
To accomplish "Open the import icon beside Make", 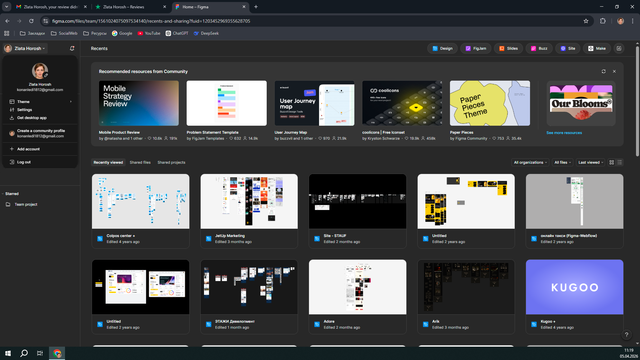I will point(619,49).
